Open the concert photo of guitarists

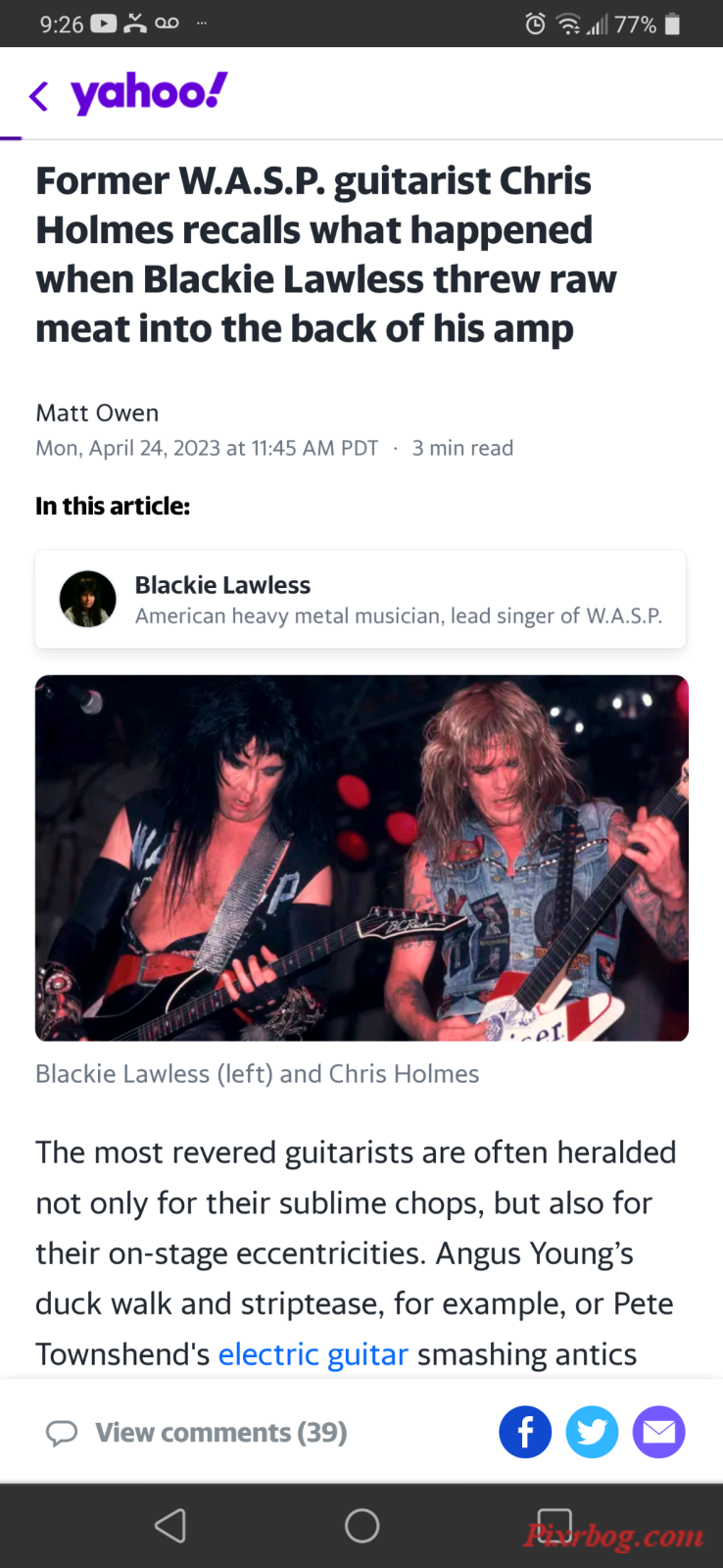coord(361,857)
